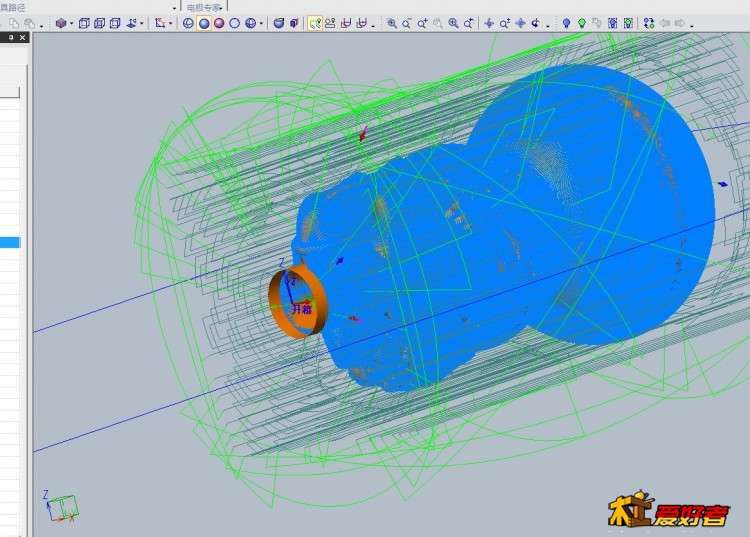Pin the left side panel
The image size is (750, 537).
coord(11,37)
